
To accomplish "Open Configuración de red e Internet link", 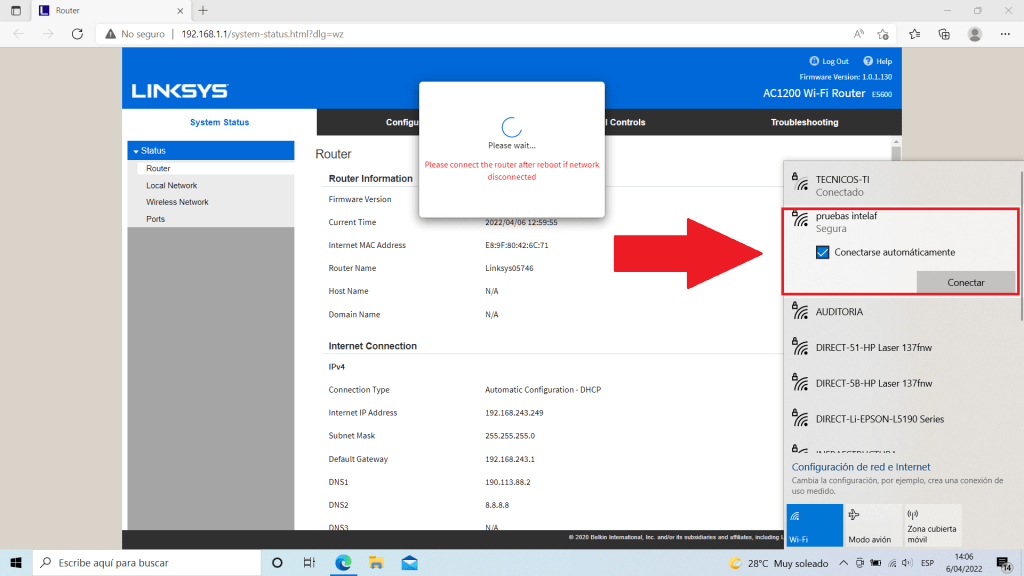I will 861,467.
